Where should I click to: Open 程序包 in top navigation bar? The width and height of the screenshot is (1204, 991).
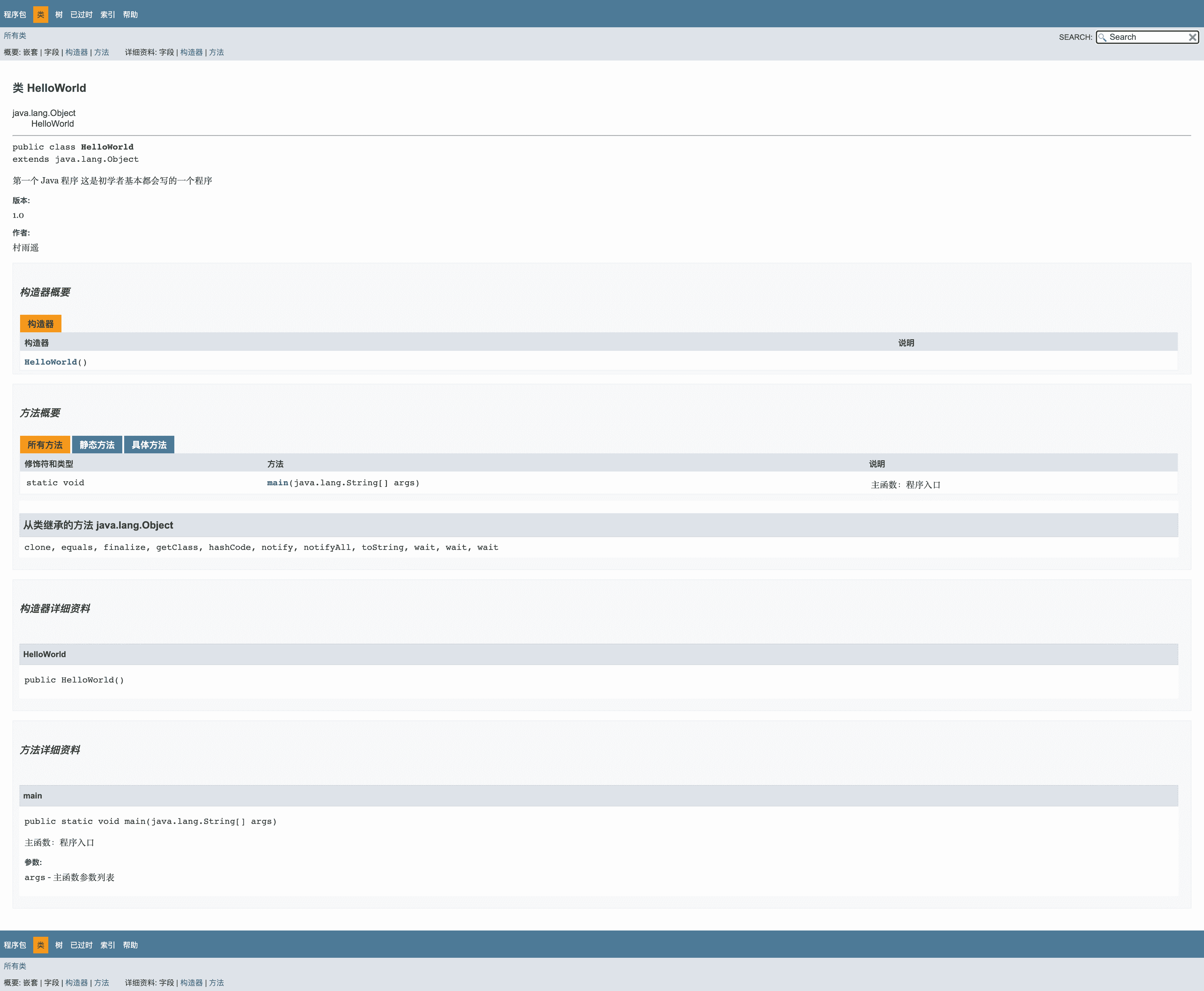point(15,15)
